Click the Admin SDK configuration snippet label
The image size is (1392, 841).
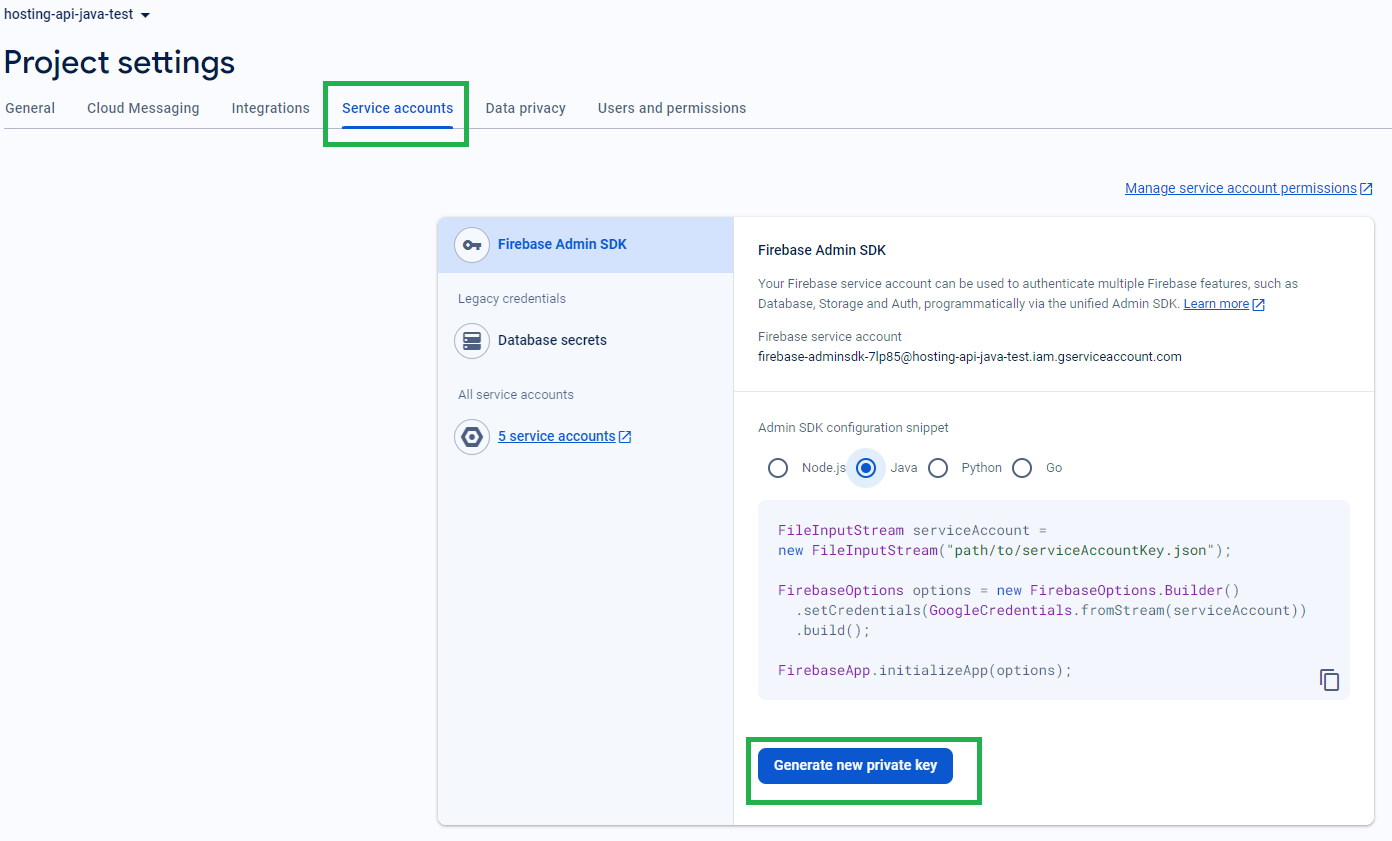tap(853, 428)
